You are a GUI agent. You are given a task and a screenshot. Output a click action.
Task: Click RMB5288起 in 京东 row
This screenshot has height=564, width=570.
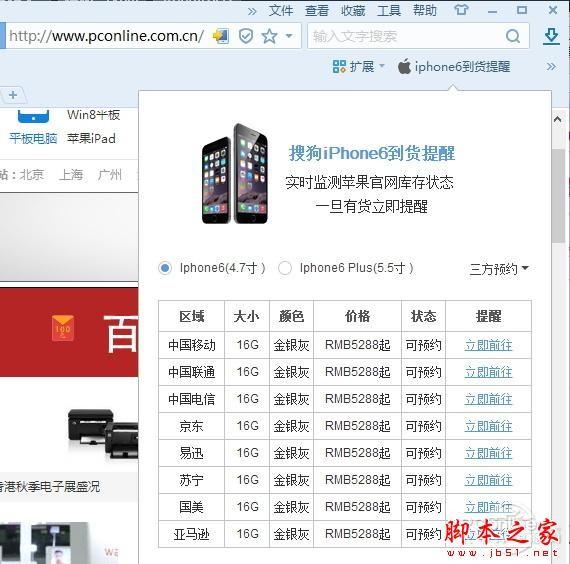357,426
